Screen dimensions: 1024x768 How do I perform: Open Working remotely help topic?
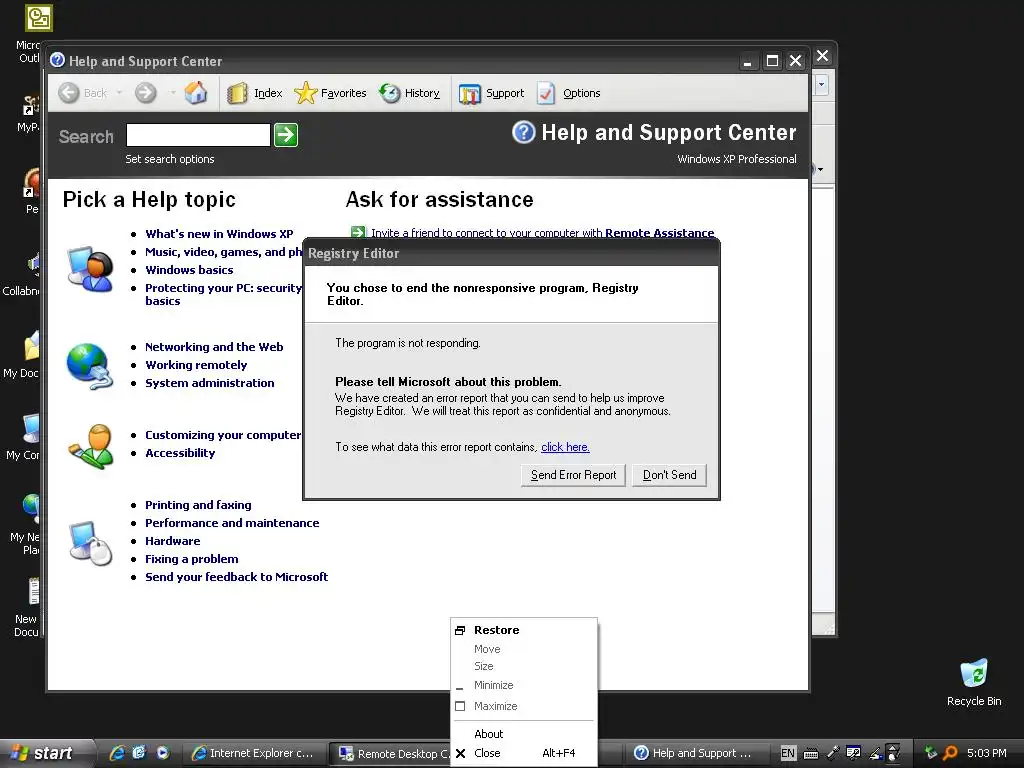click(196, 365)
